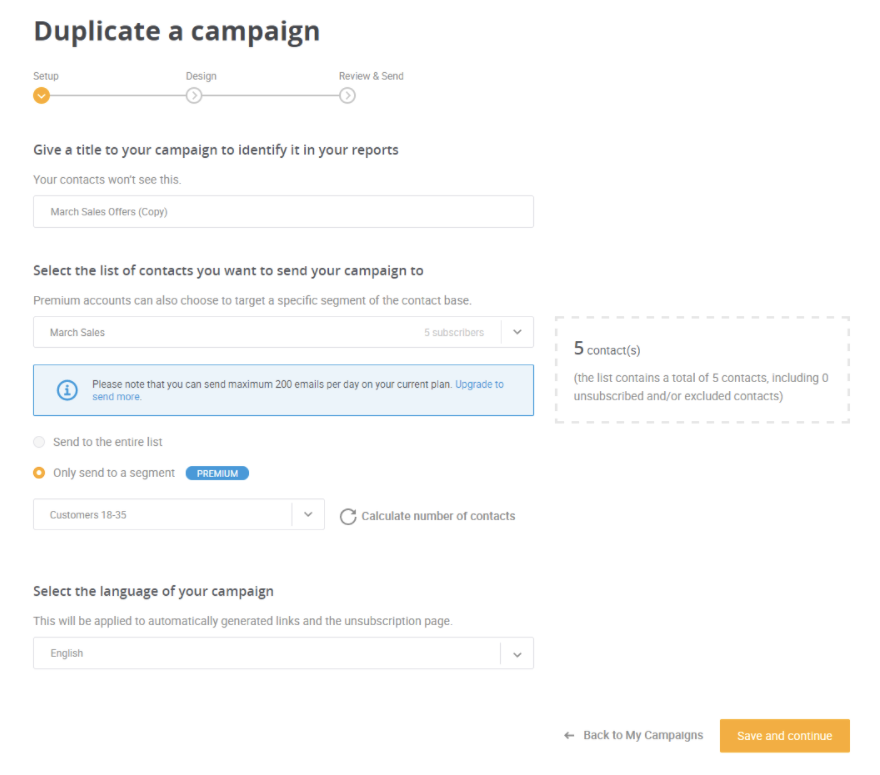
Task: Click Upgrade to send more link
Action: click(298, 390)
